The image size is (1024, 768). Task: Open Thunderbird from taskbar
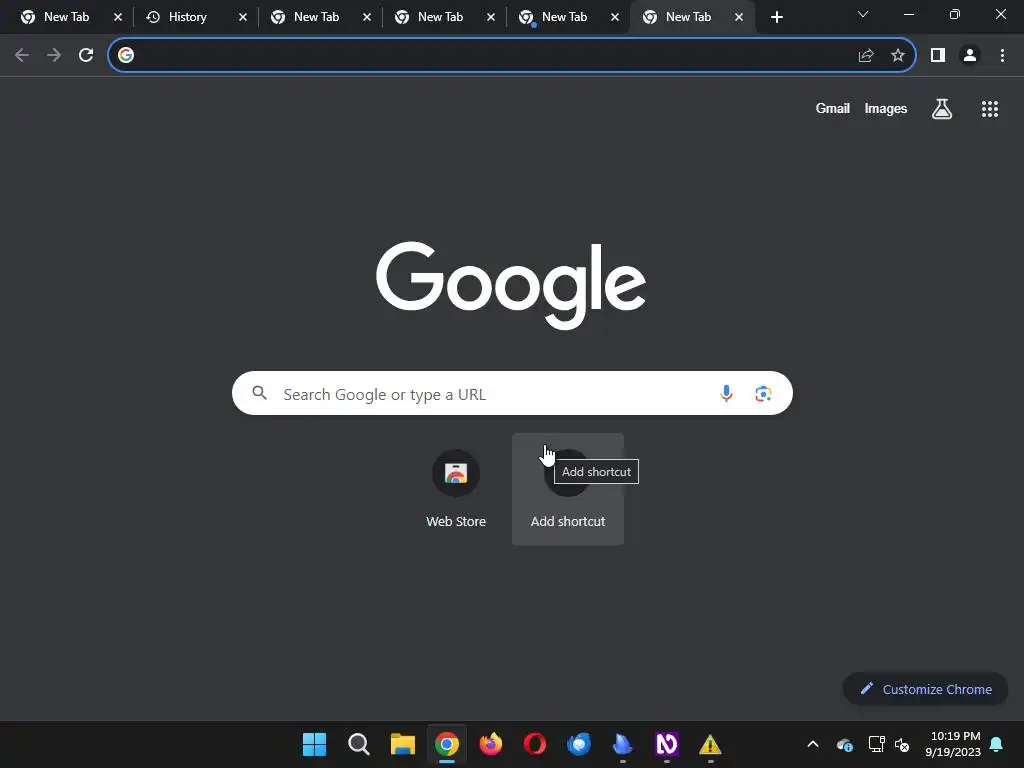coord(579,744)
